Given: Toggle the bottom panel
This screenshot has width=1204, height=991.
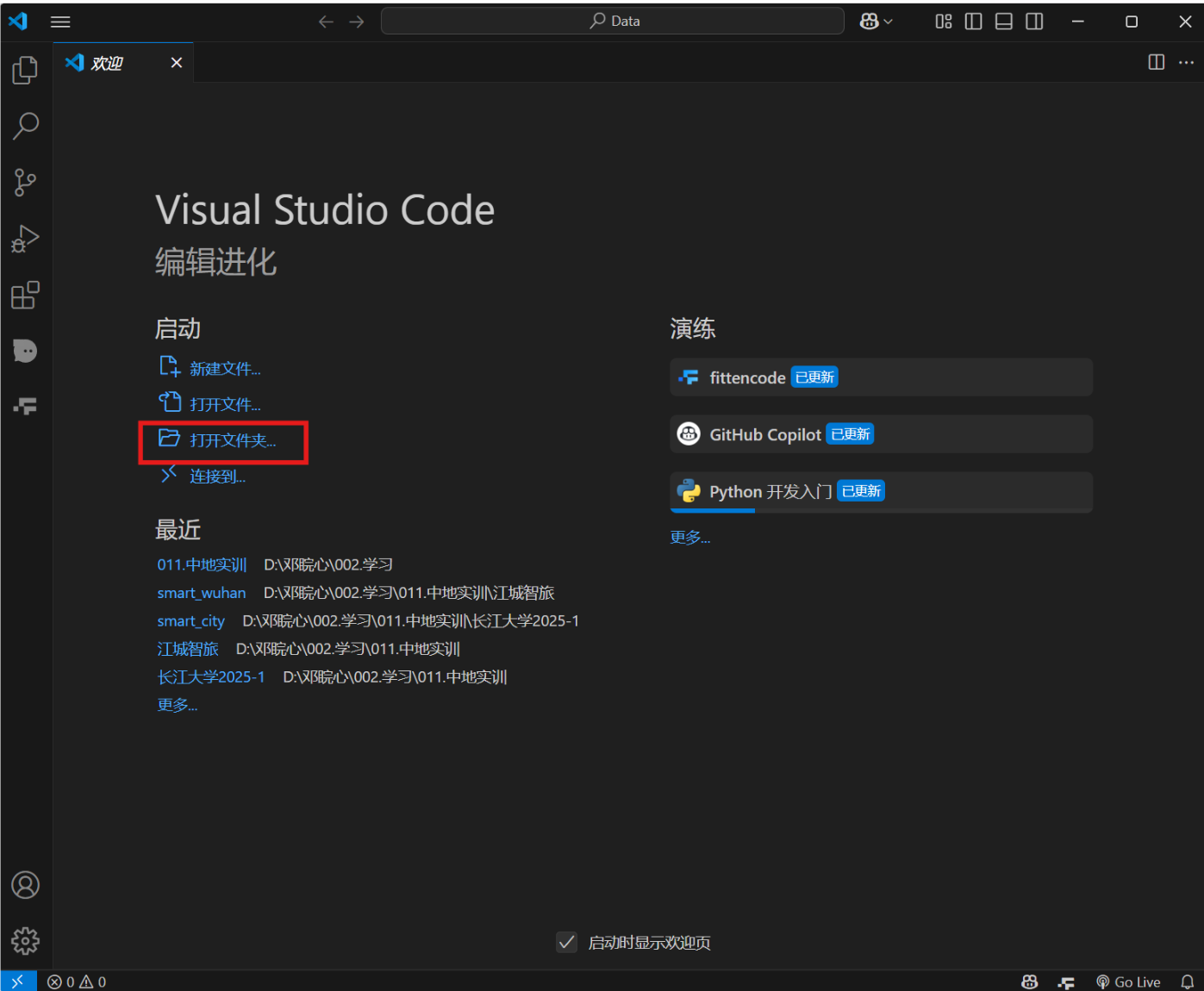Looking at the screenshot, I should [1004, 22].
